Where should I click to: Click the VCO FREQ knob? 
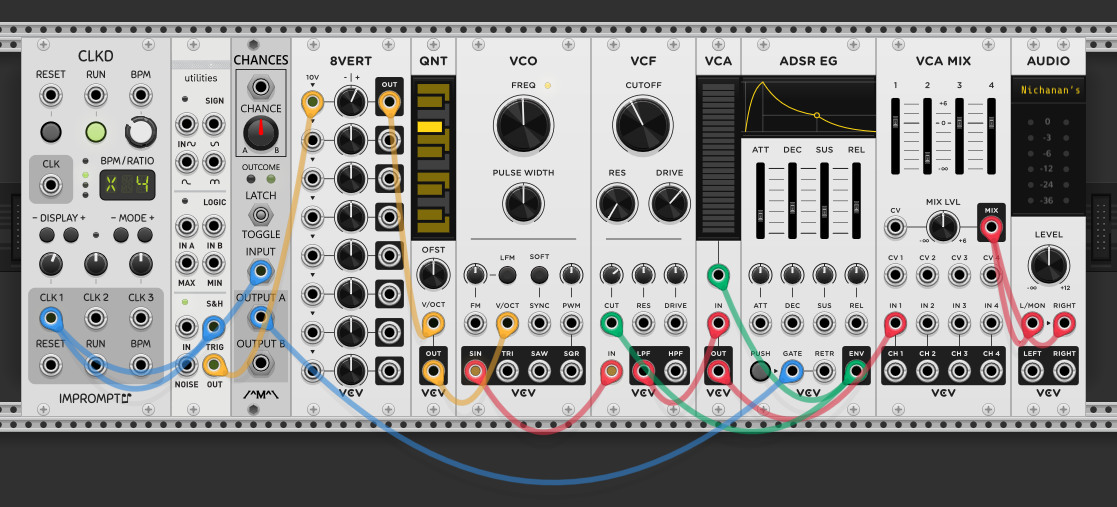(x=523, y=125)
